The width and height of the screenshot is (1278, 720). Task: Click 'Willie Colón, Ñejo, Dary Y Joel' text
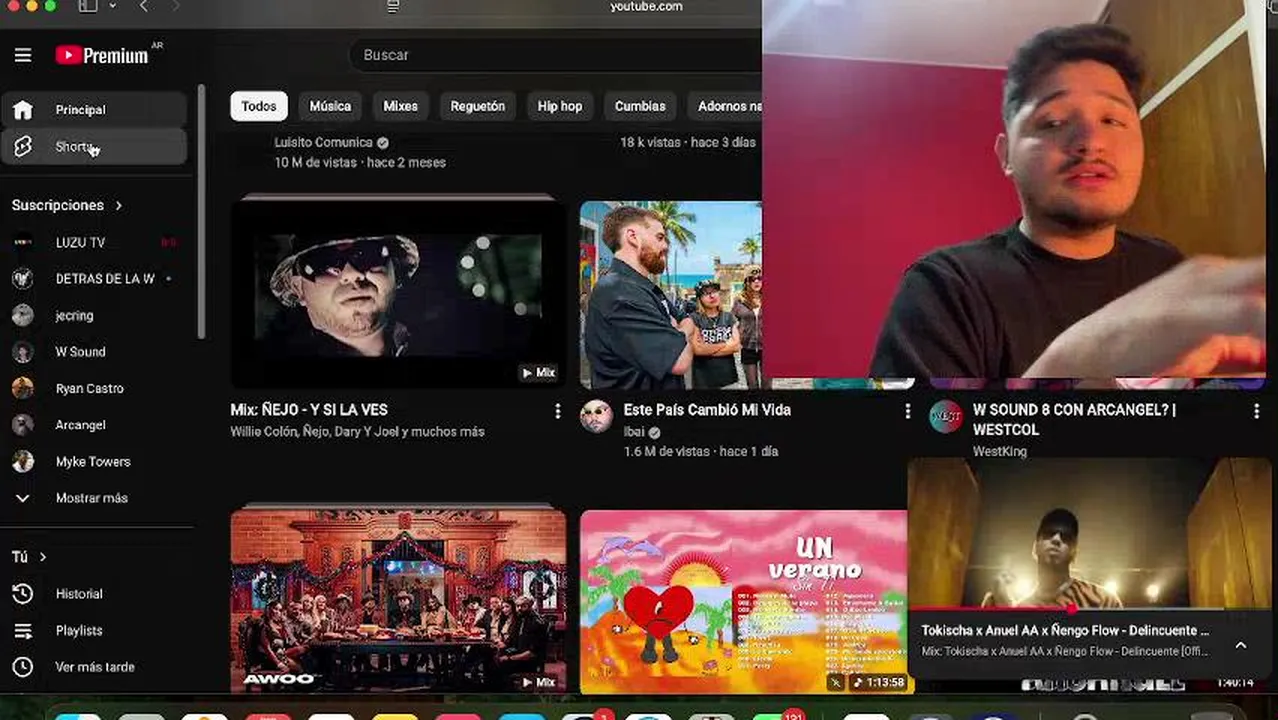click(357, 432)
